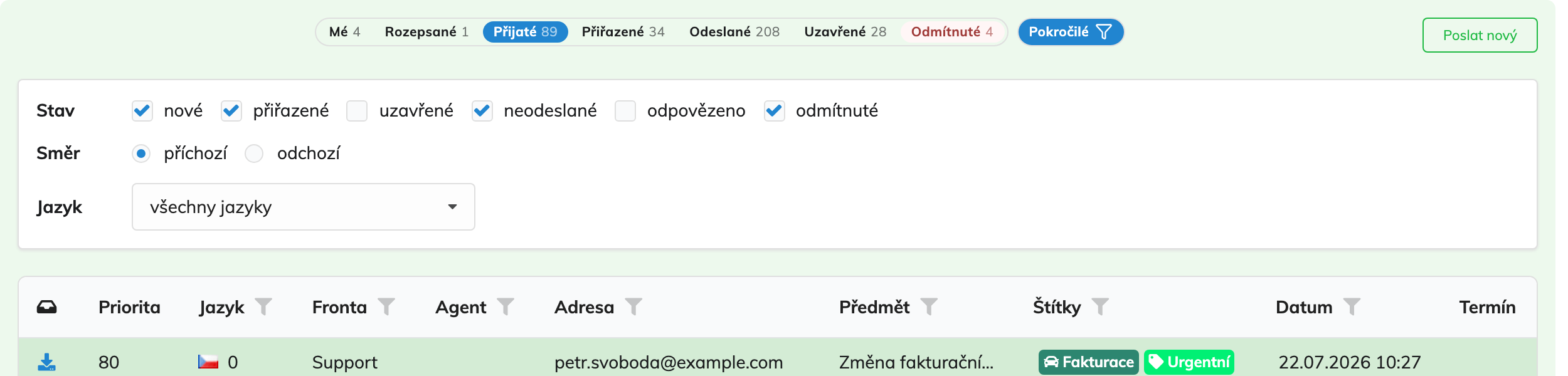Click the green Urgentní tag label

point(1189,362)
